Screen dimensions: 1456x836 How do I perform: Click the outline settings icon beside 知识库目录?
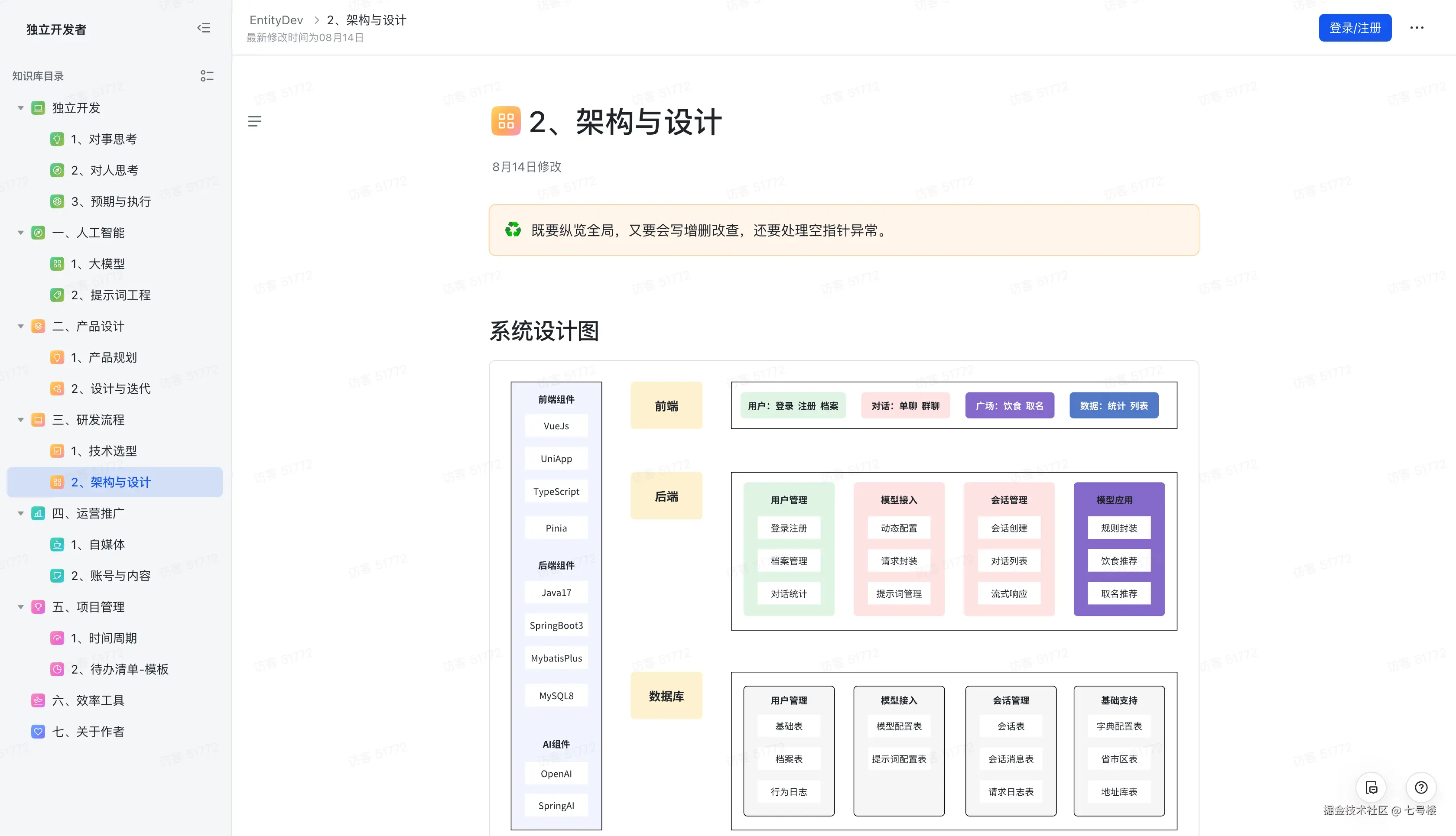tap(207, 75)
